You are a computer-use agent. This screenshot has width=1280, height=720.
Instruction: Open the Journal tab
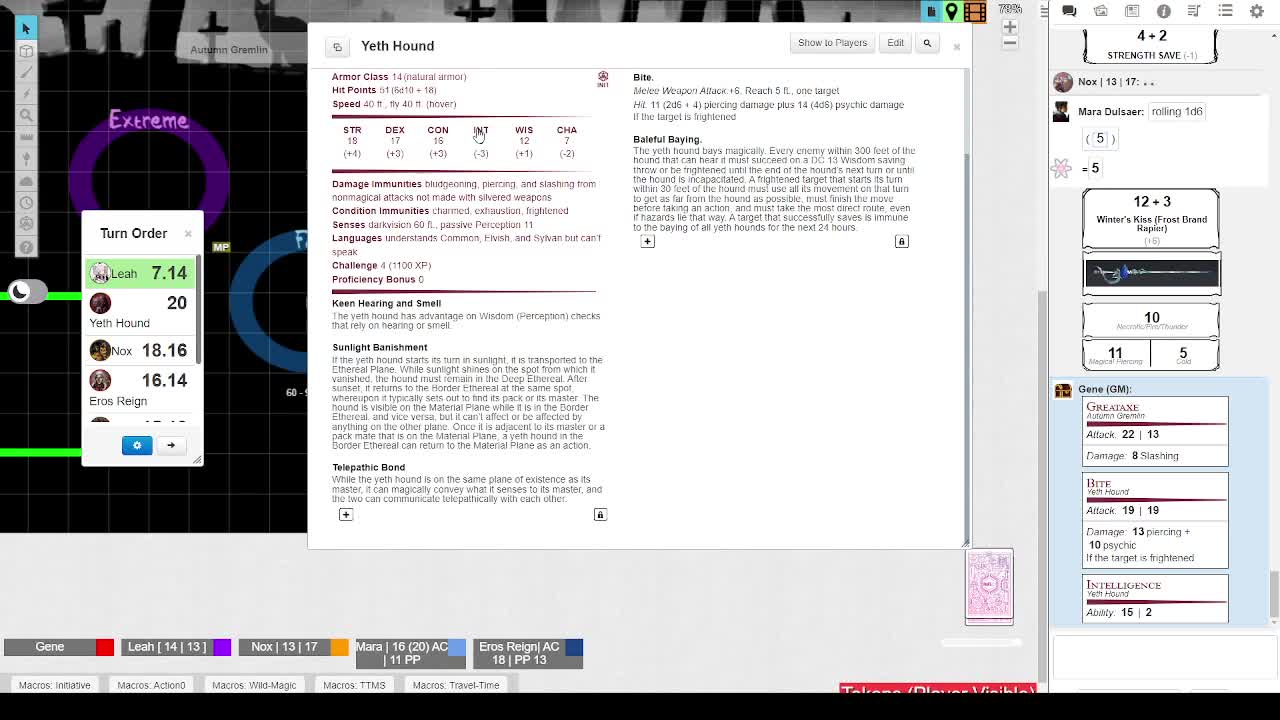[x=1132, y=11]
